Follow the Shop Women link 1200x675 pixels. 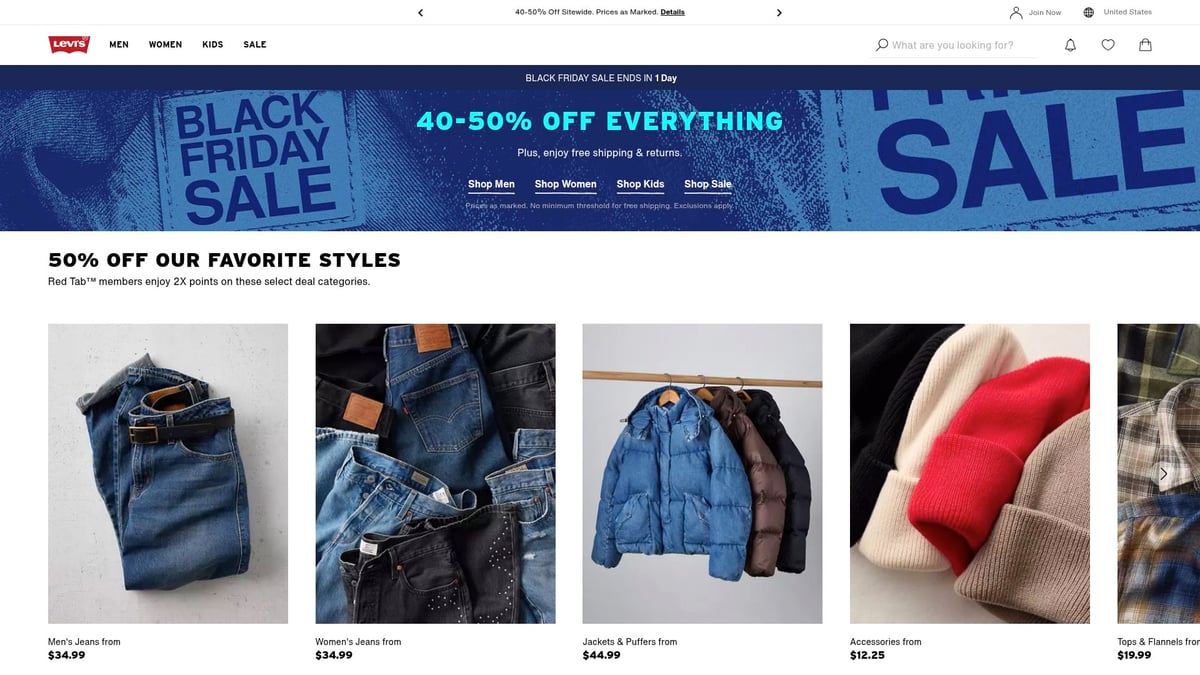(x=565, y=184)
